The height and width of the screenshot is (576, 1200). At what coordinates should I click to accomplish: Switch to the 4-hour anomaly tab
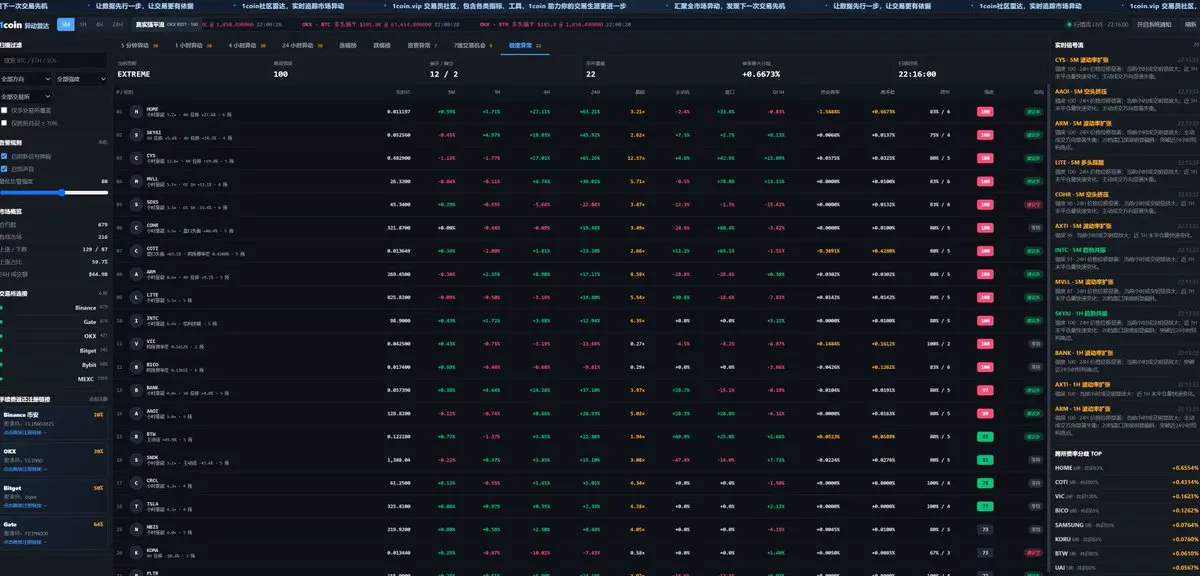(247, 46)
